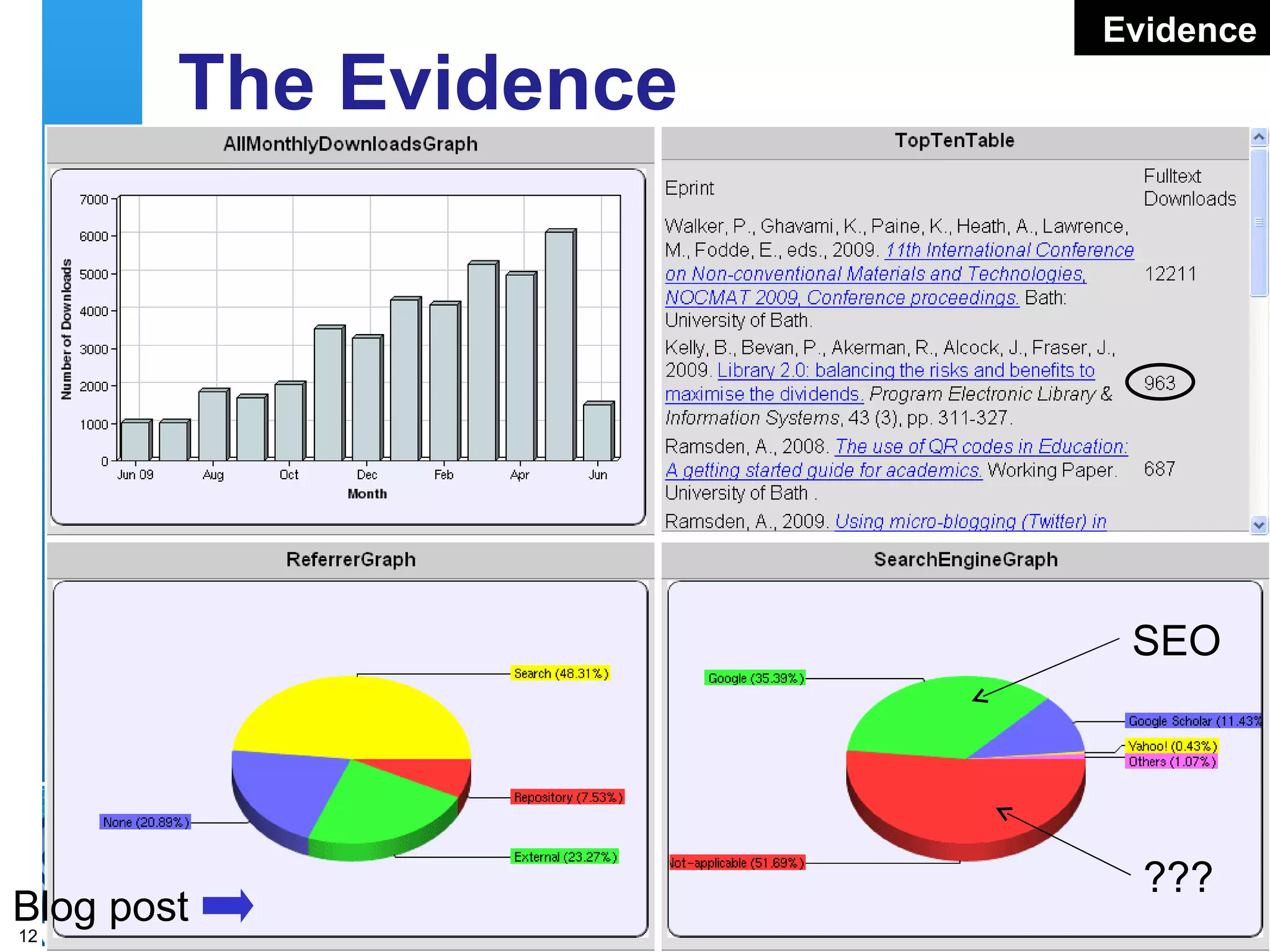
Task: Click the tallest bar in downloads graph
Action: click(x=561, y=345)
